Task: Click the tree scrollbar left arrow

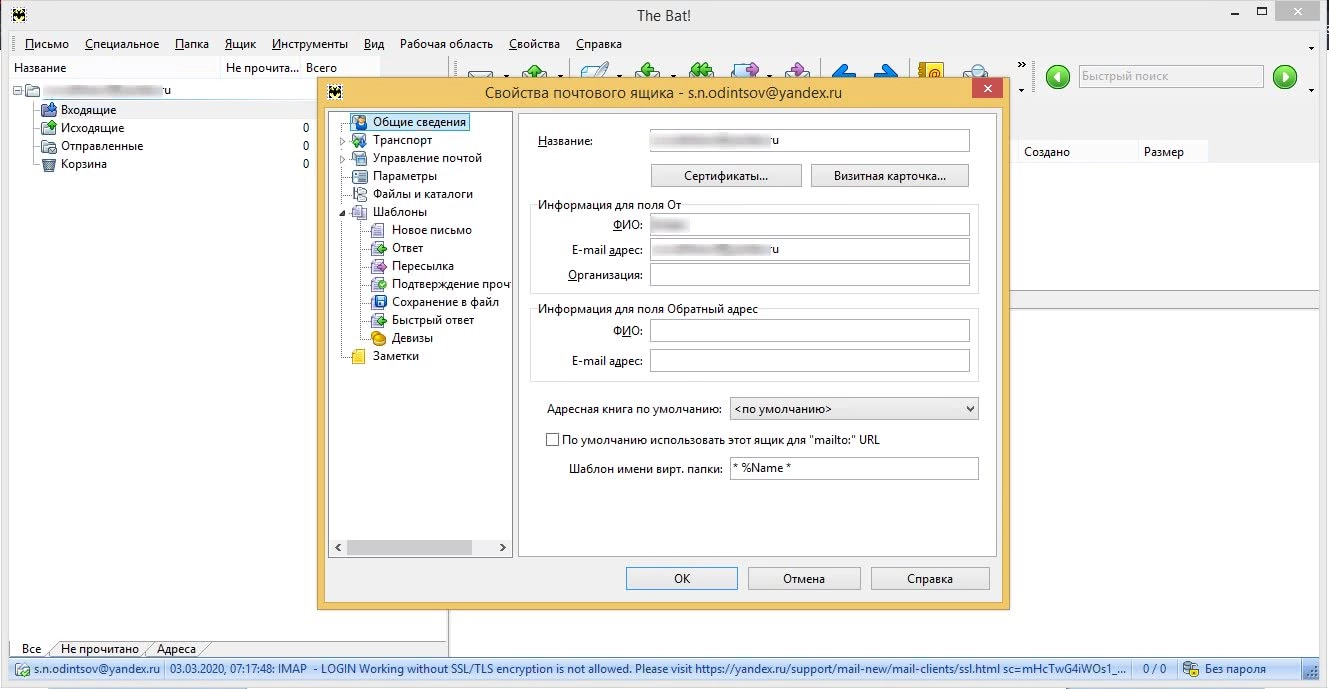Action: pyautogui.click(x=338, y=547)
